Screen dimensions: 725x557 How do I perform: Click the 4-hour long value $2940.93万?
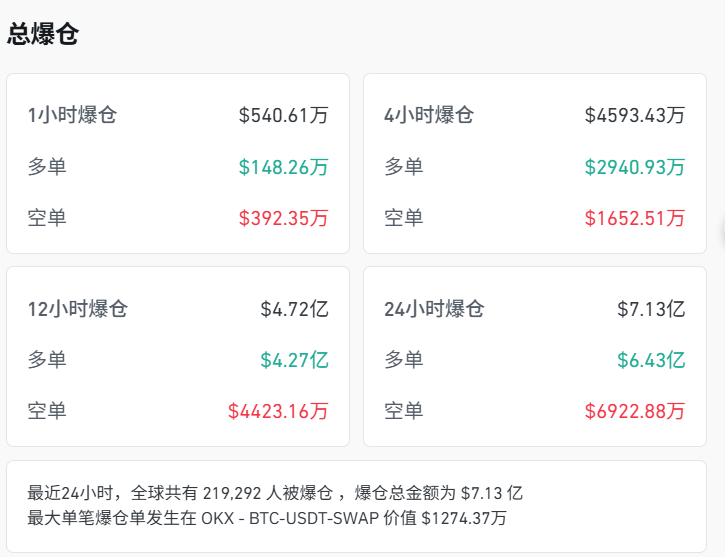[635, 167]
